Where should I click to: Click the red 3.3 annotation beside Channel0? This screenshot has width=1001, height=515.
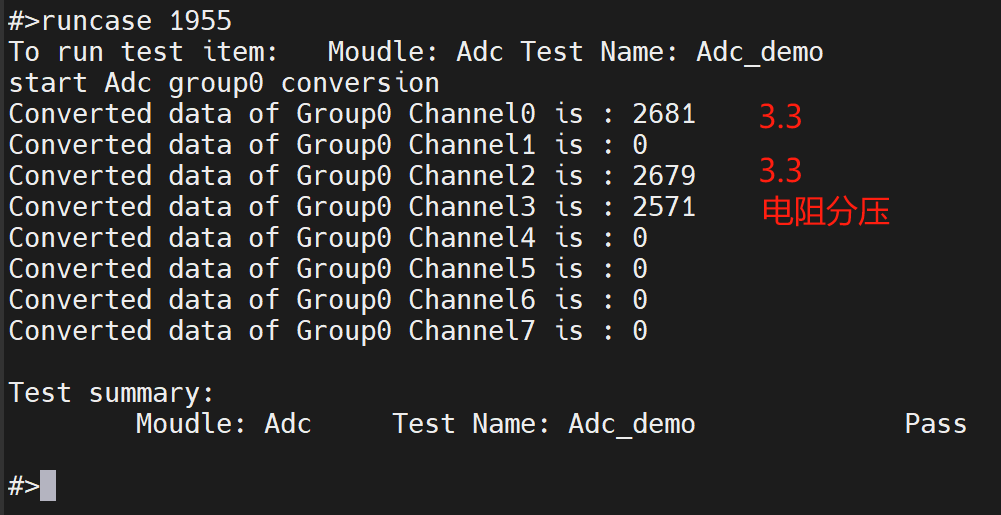click(x=780, y=118)
